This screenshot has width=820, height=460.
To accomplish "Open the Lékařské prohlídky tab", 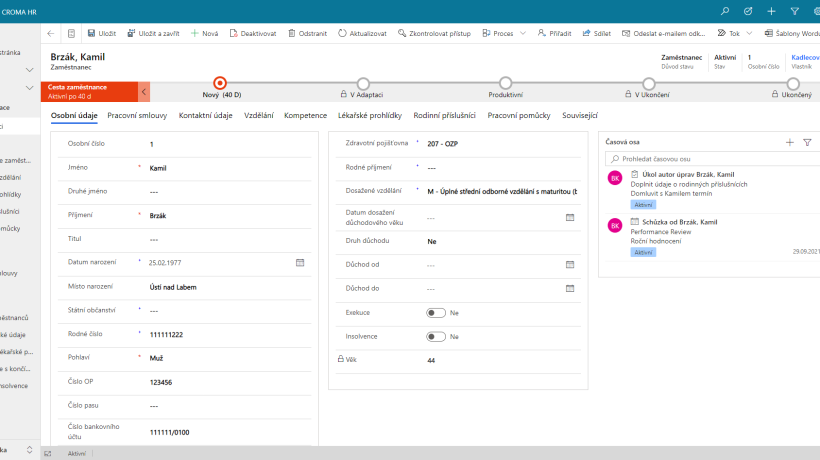I will [370, 116].
